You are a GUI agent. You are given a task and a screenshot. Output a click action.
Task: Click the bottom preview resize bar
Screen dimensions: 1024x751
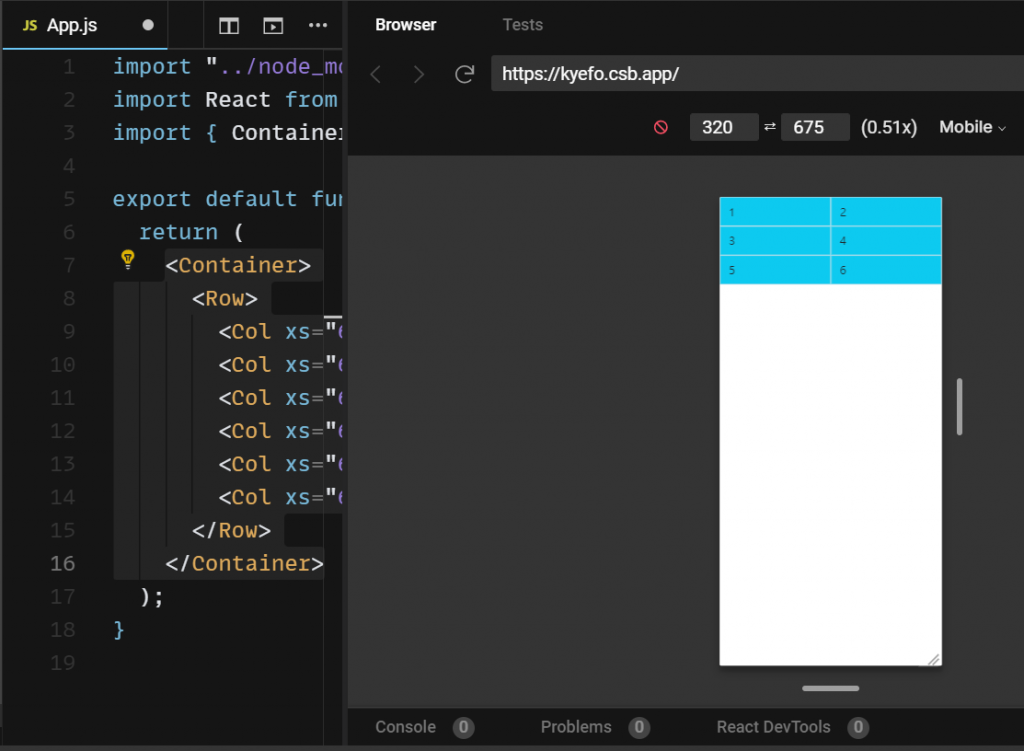[831, 688]
